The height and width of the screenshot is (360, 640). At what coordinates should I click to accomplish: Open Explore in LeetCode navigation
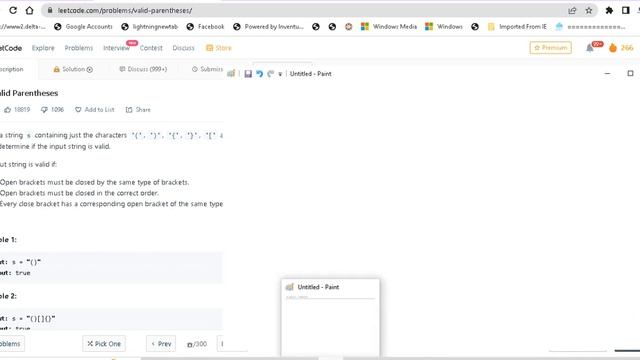click(43, 48)
